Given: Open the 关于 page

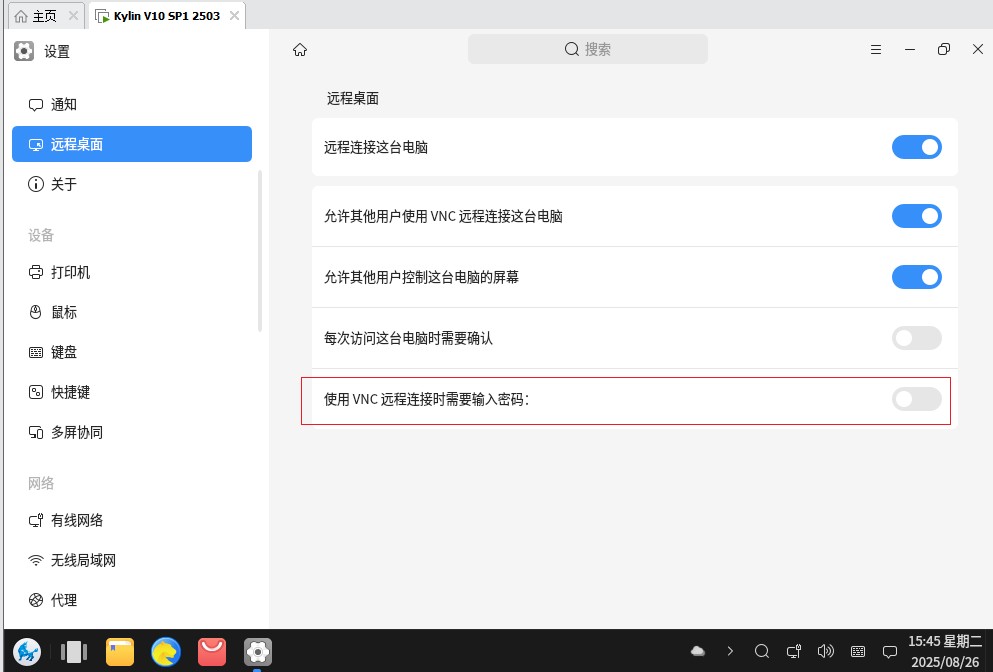Looking at the screenshot, I should click(132, 184).
